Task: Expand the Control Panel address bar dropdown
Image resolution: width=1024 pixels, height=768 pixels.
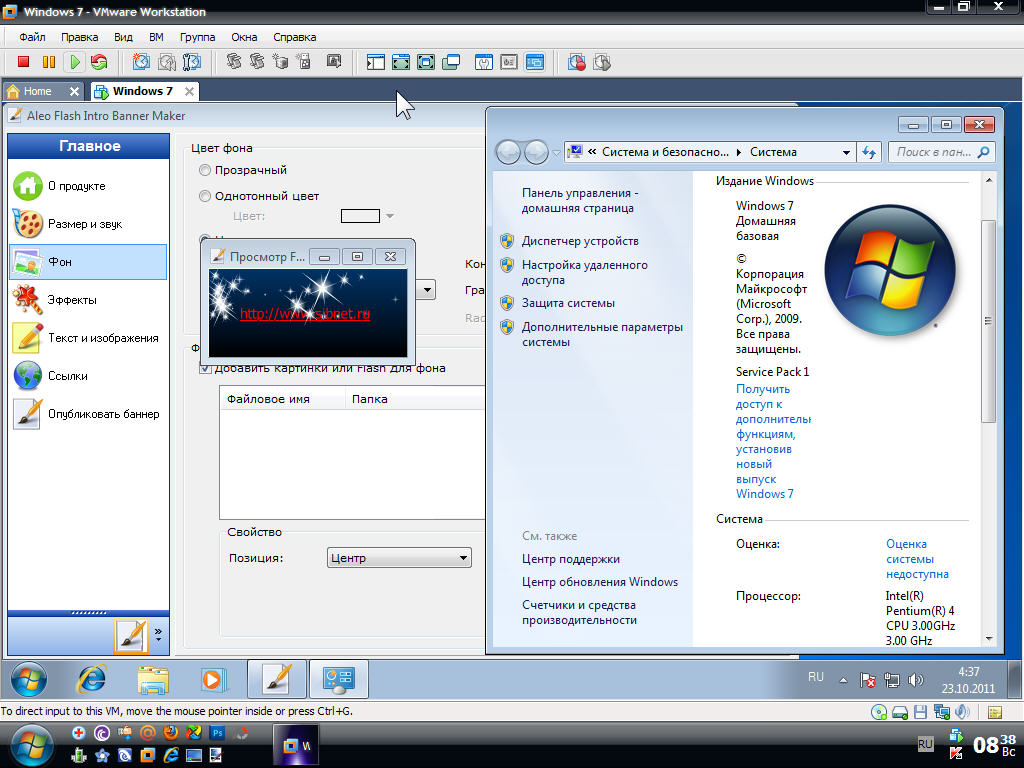Action: coord(846,152)
